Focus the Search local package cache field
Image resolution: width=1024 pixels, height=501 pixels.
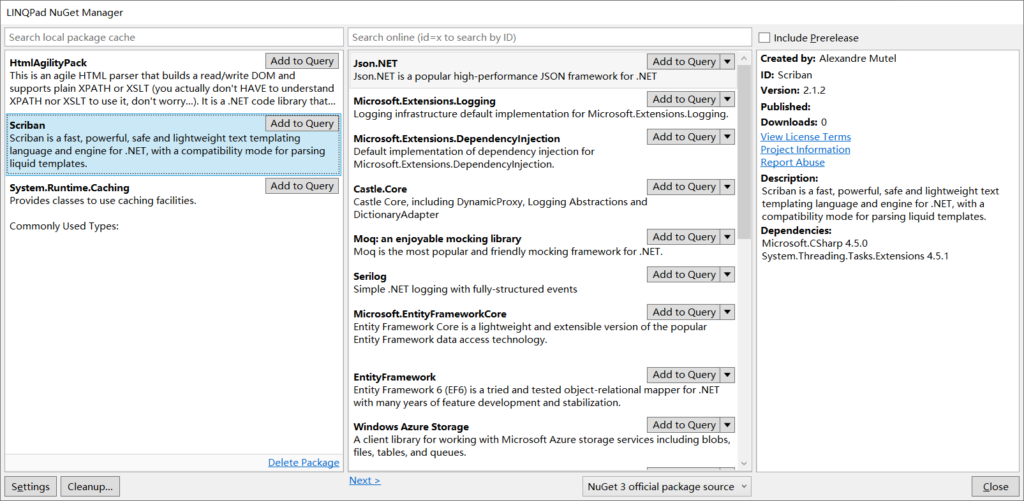click(174, 37)
